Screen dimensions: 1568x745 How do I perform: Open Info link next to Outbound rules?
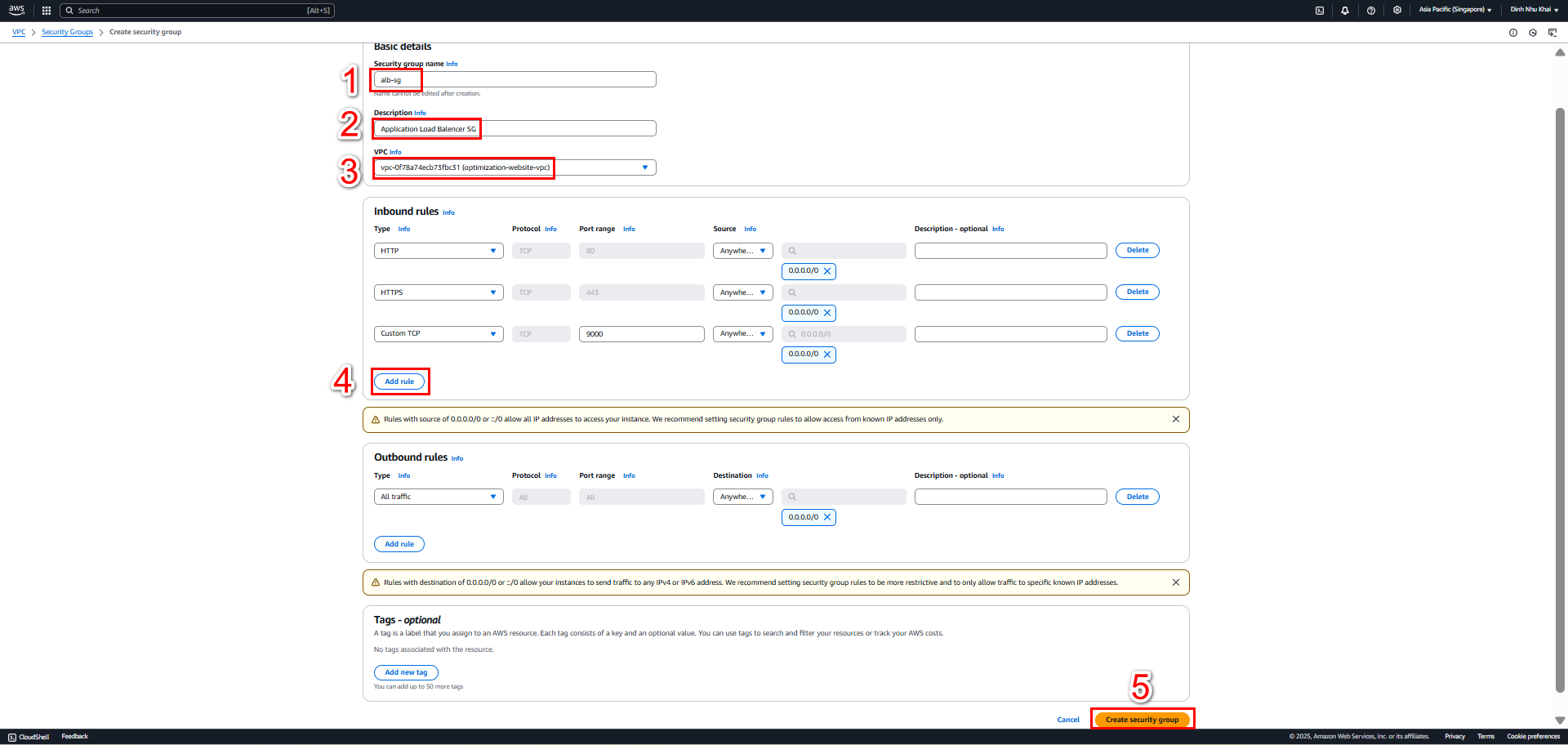click(457, 458)
